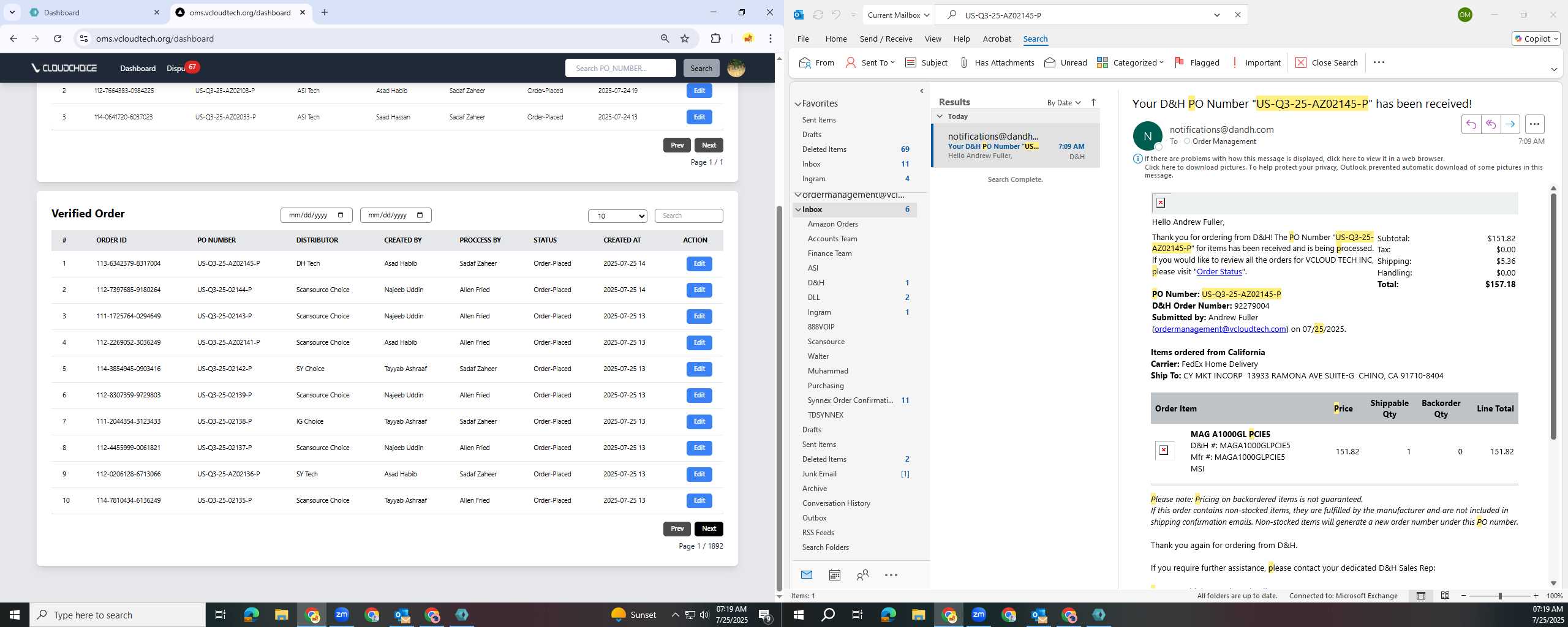The width and height of the screenshot is (1568, 627).
Task: Expand the Outlook ribbon chevron
Action: pyautogui.click(x=1554, y=69)
